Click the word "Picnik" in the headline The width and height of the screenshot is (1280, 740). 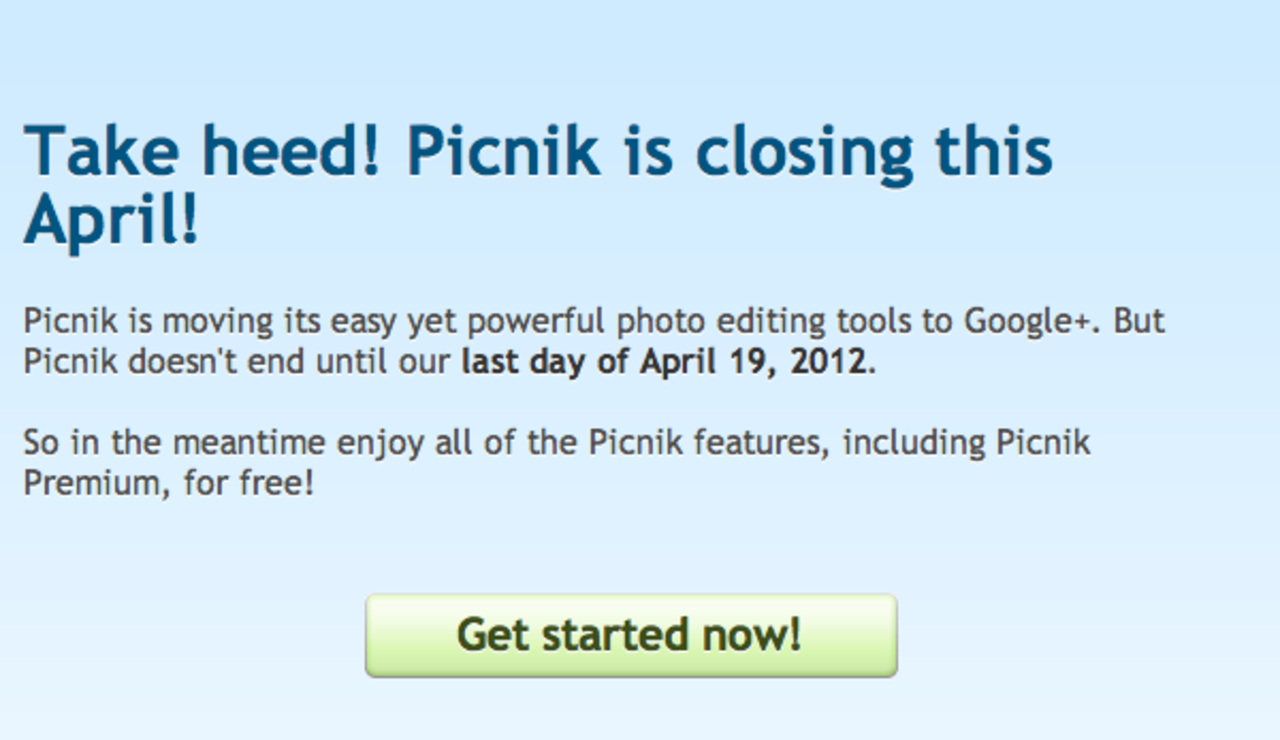tap(504, 150)
